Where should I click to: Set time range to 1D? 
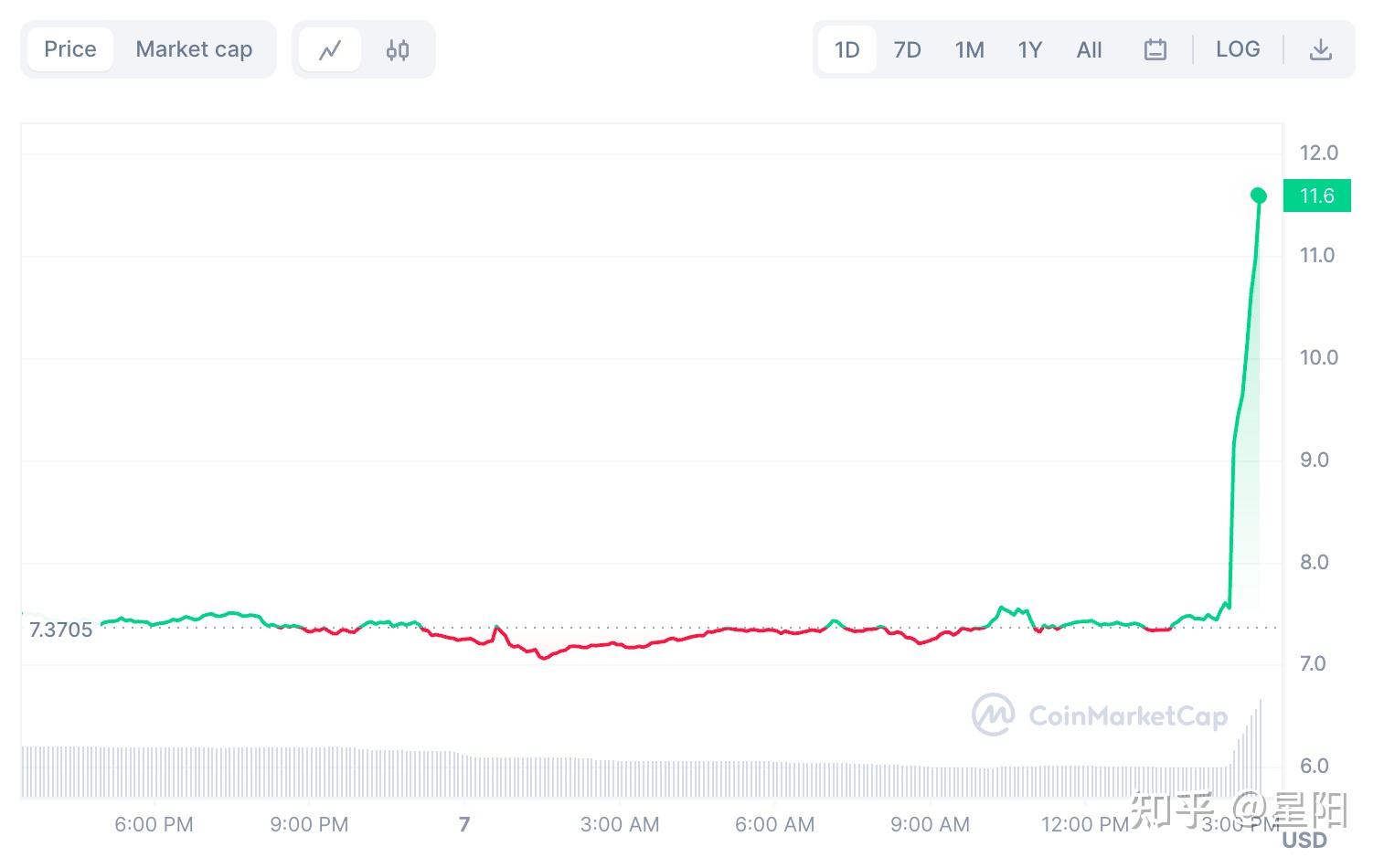click(x=847, y=50)
